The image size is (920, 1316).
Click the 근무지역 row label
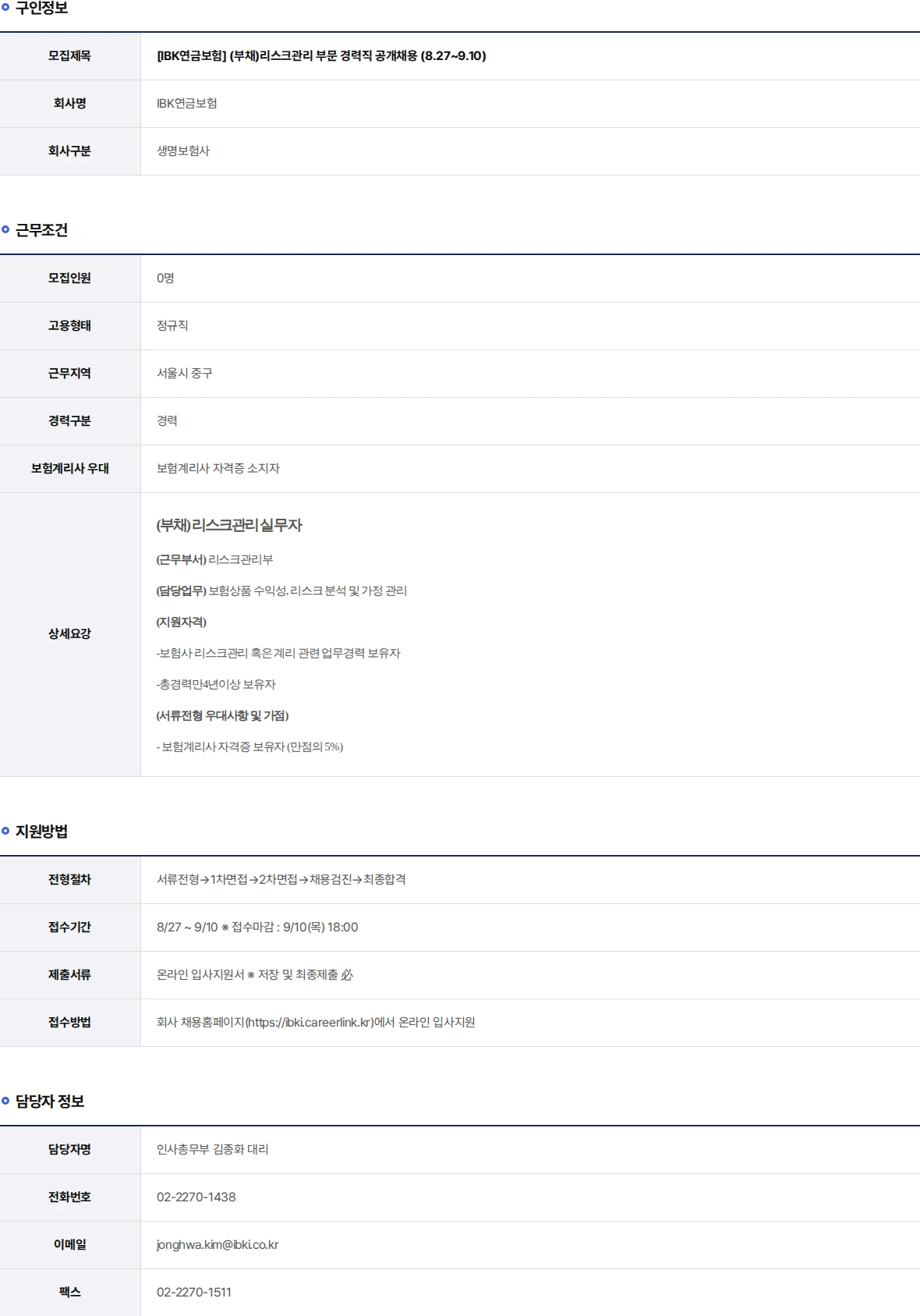(69, 374)
